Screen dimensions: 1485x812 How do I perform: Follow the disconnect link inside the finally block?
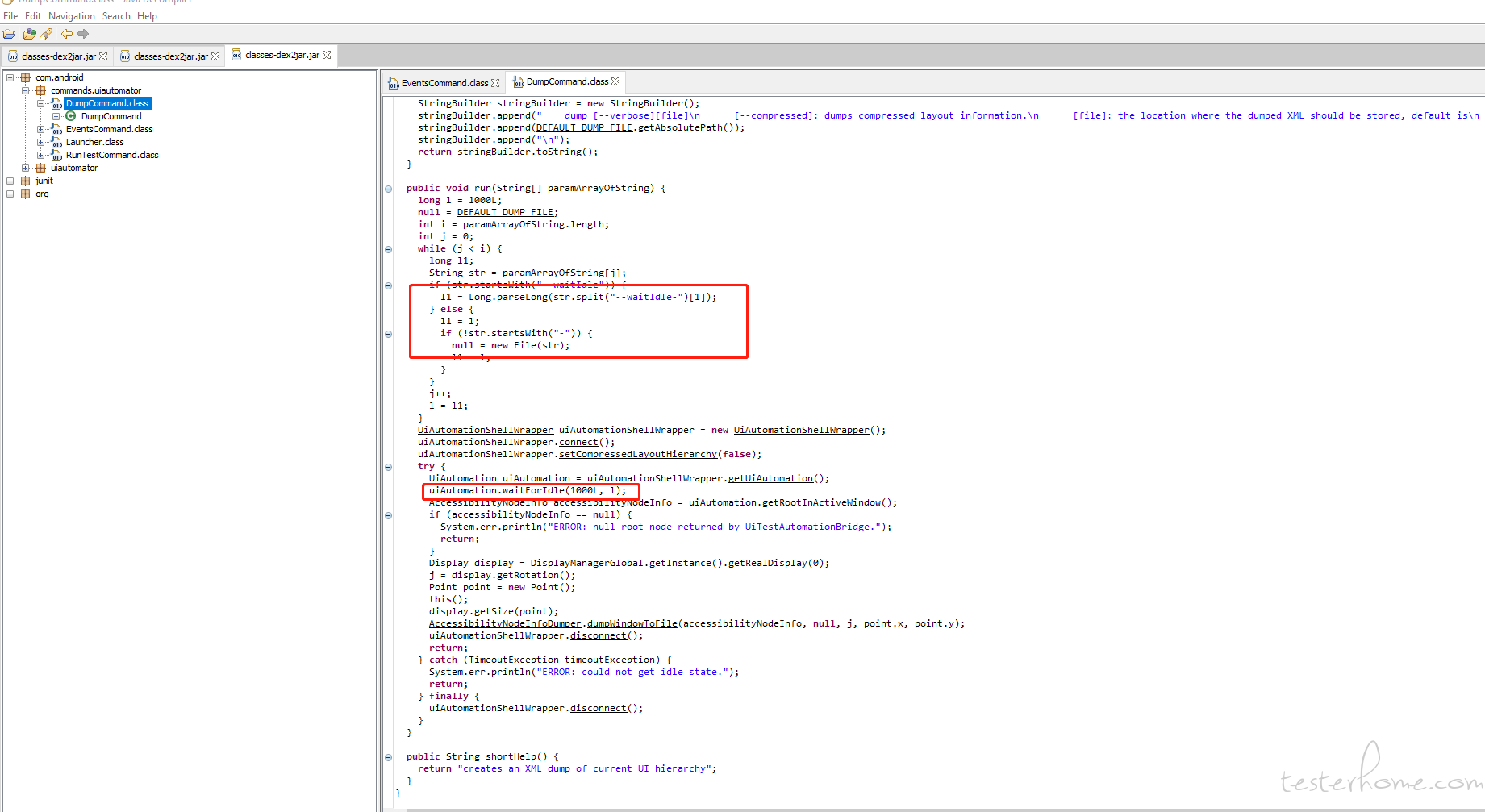[x=599, y=708]
